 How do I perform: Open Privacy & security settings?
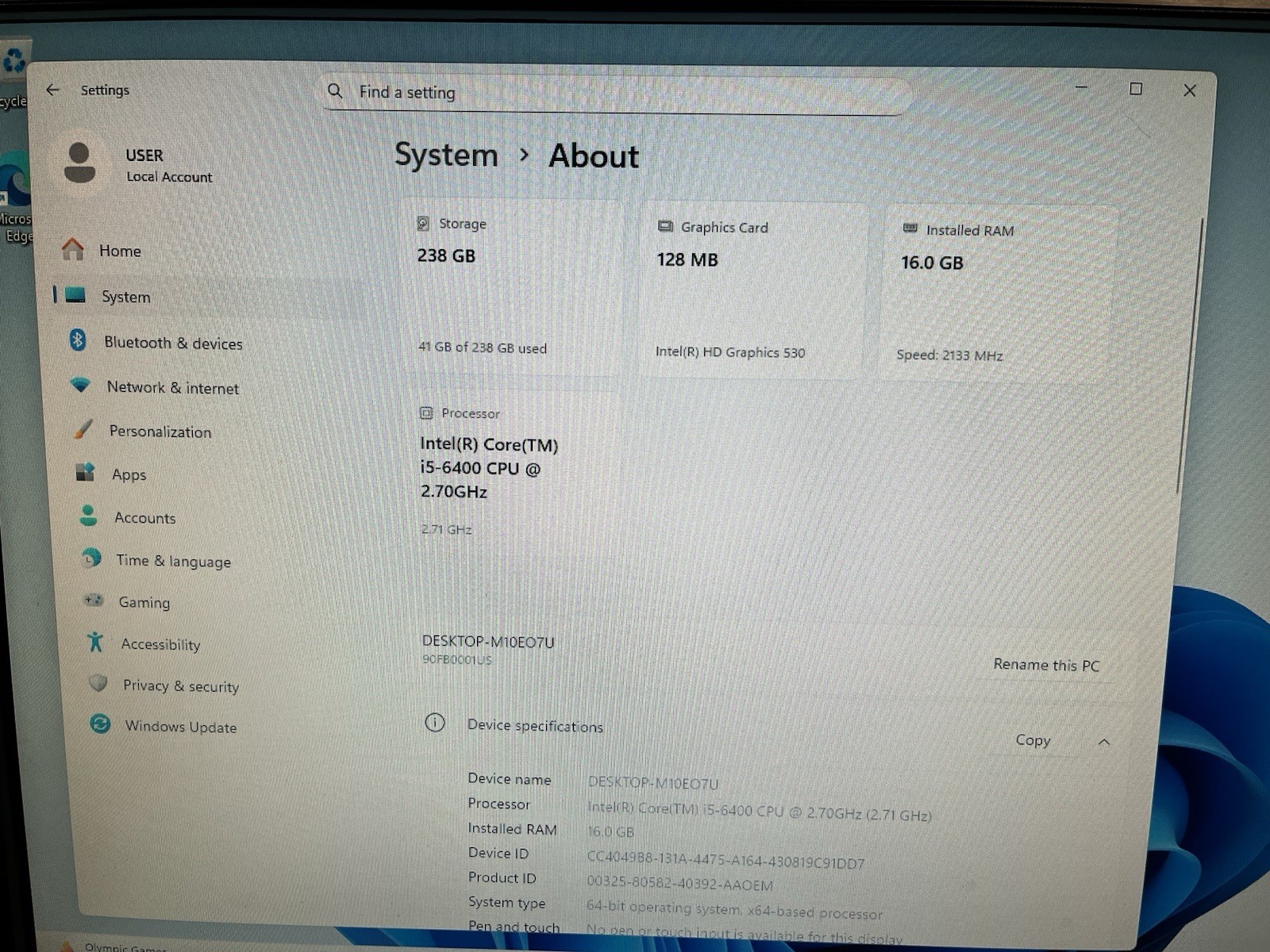(180, 685)
